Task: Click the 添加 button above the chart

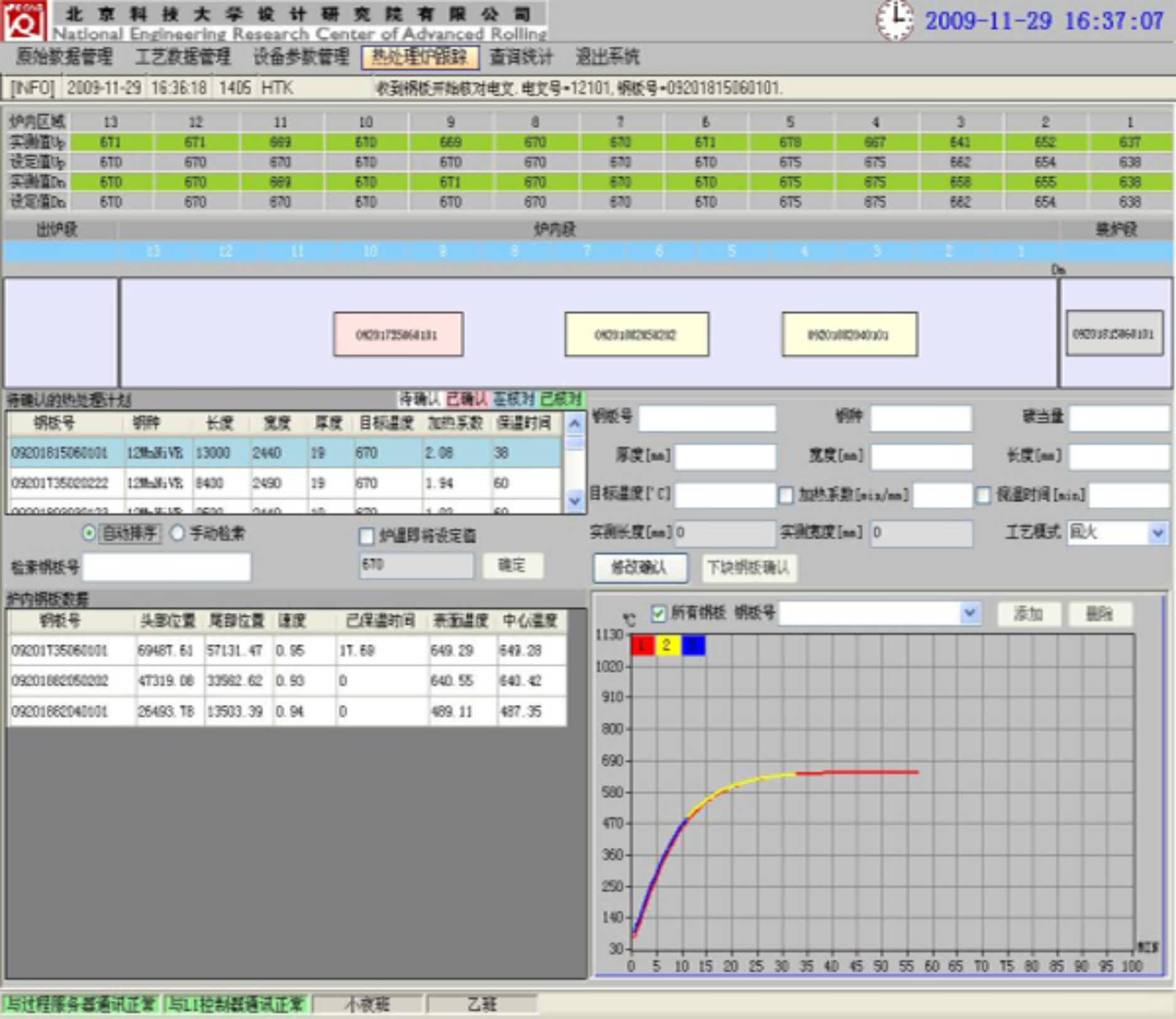Action: pyautogui.click(x=1029, y=614)
